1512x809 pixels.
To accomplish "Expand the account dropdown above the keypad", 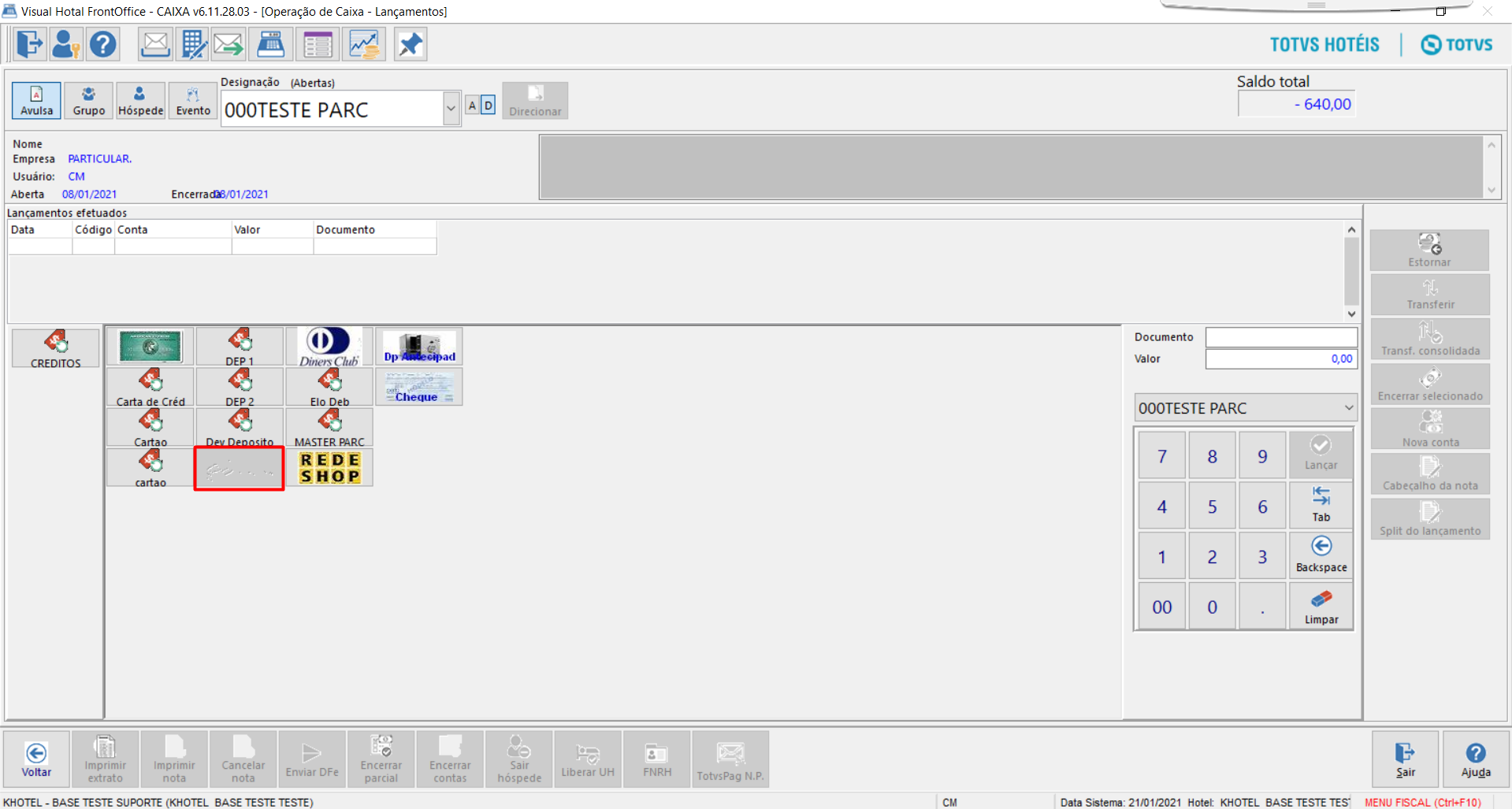I will (x=1348, y=408).
